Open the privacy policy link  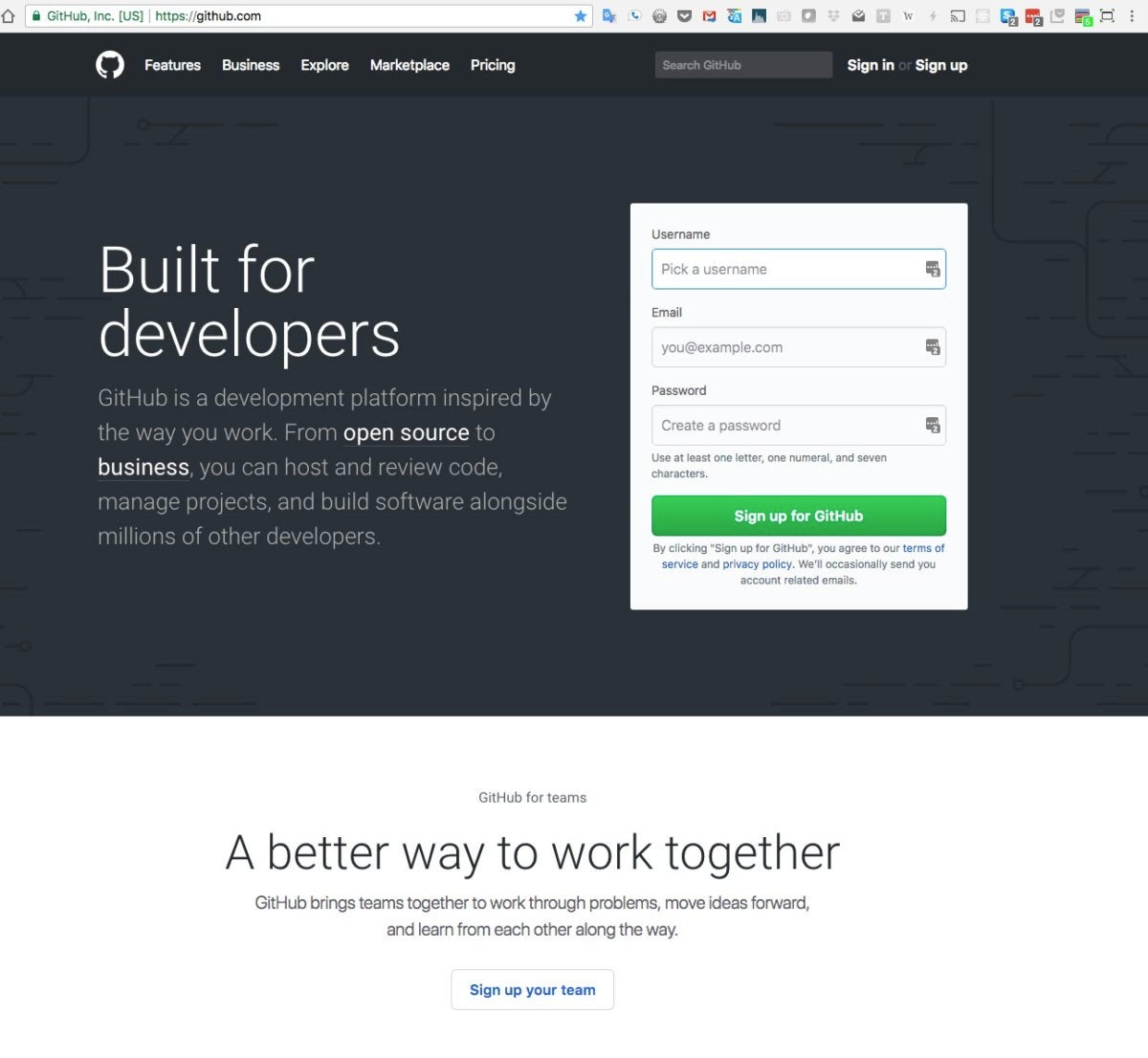click(x=758, y=564)
